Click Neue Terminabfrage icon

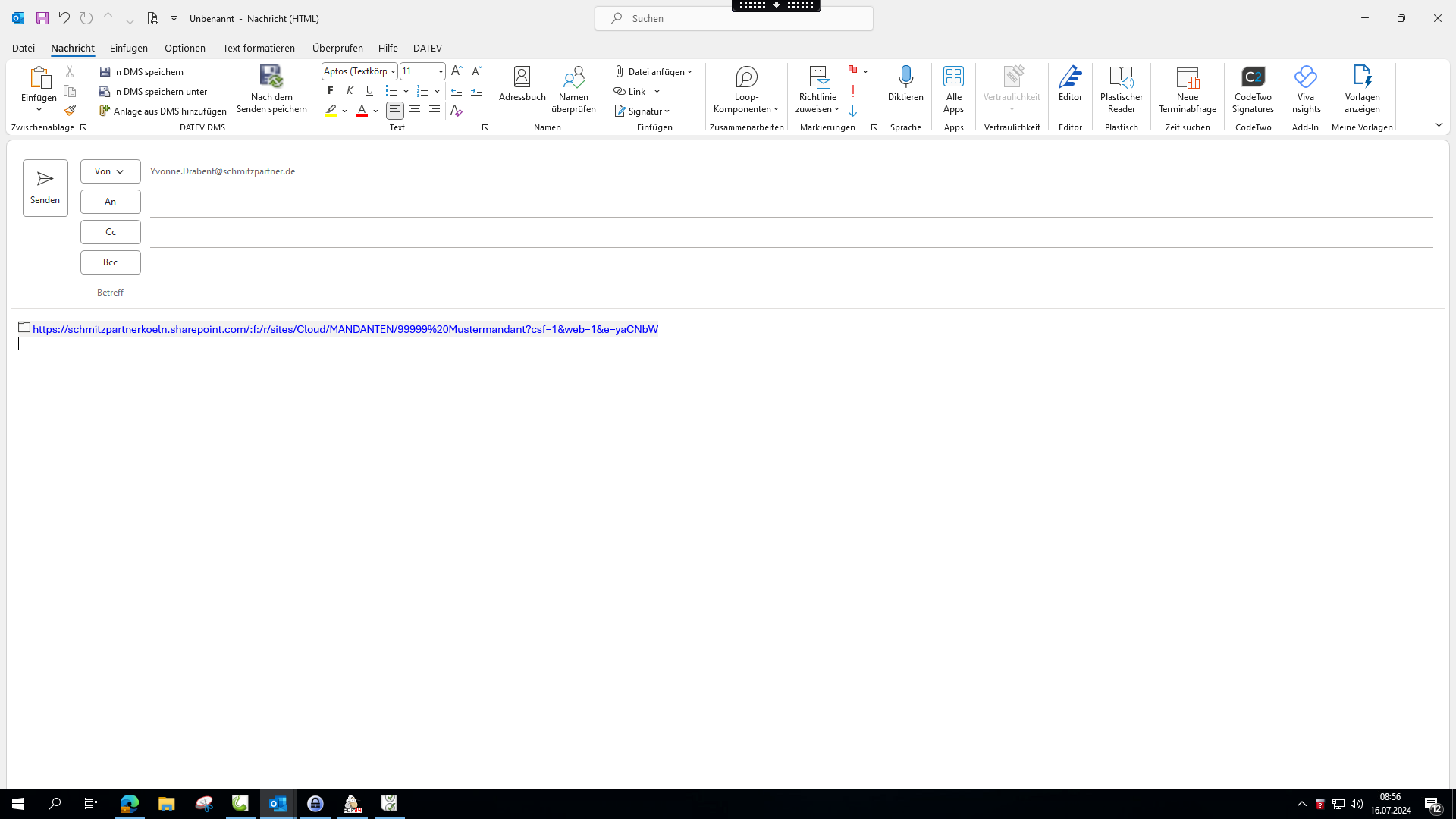pyautogui.click(x=1187, y=77)
